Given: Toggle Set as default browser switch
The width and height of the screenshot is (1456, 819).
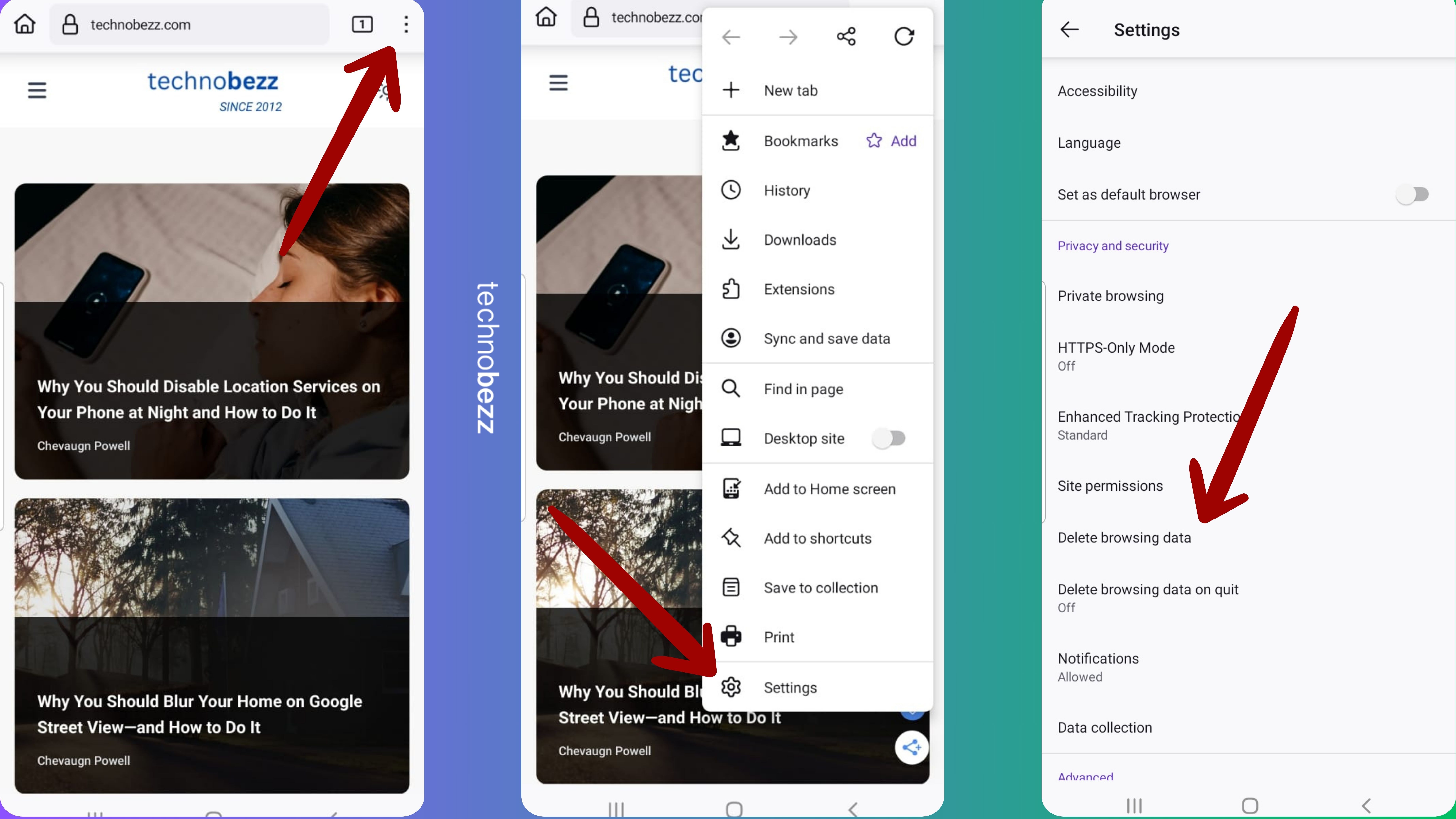Looking at the screenshot, I should point(1412,194).
